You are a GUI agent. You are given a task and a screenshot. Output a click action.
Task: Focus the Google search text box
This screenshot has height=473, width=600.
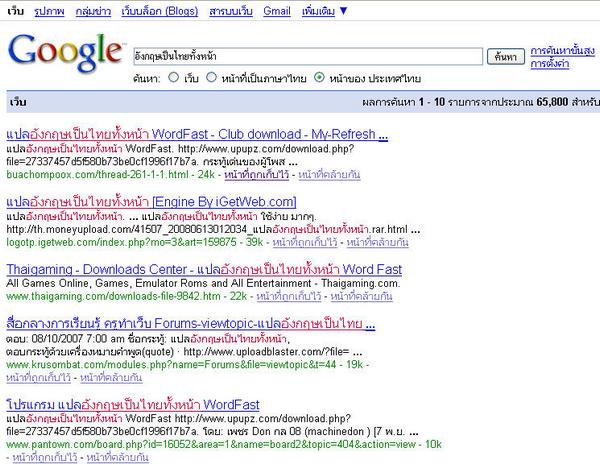[x=308, y=57]
